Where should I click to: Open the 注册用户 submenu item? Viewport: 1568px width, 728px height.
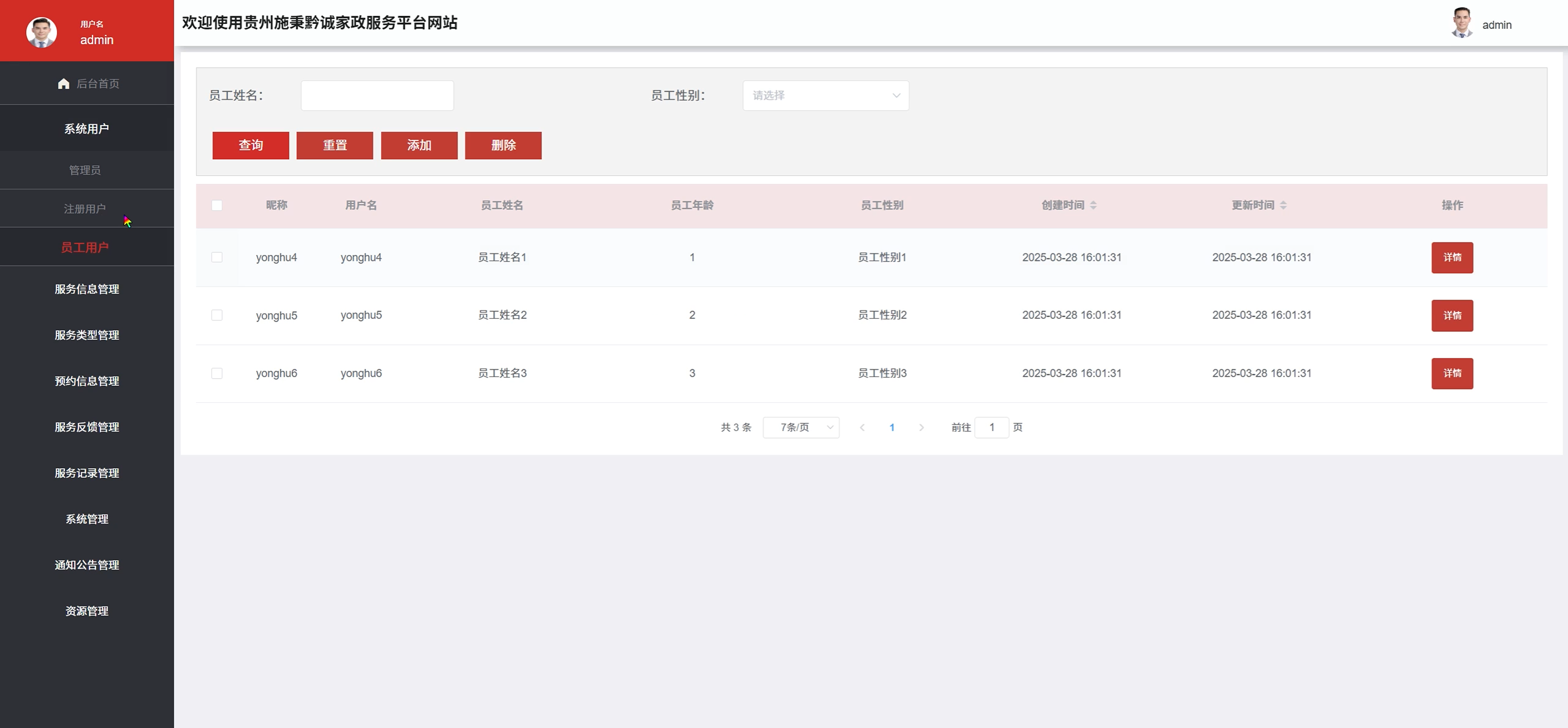(x=84, y=209)
